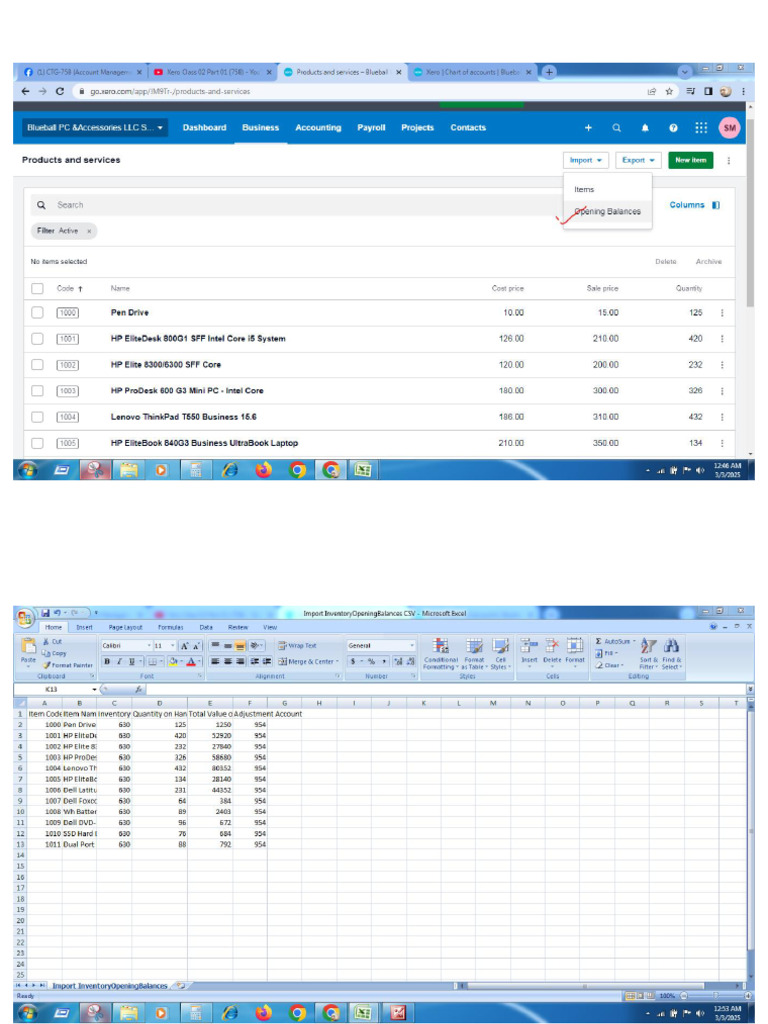Click the Chrome reload page icon
The image size is (768, 1024).
(x=59, y=91)
